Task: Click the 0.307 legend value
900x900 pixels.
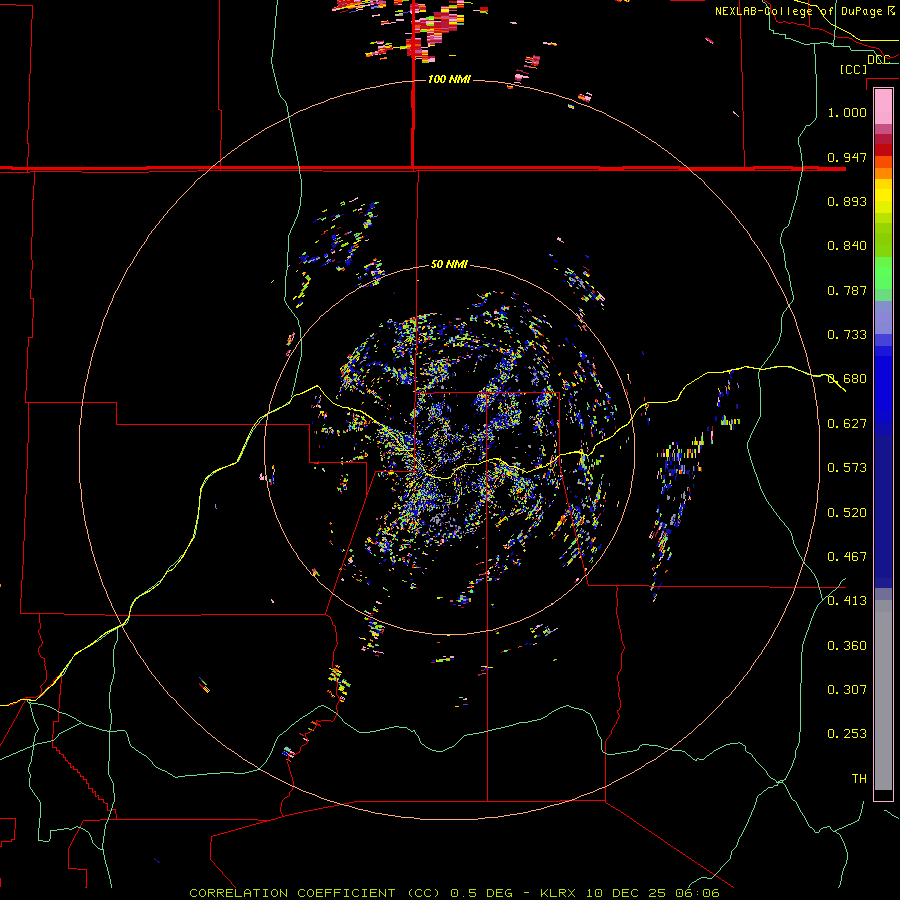Action: coord(847,690)
